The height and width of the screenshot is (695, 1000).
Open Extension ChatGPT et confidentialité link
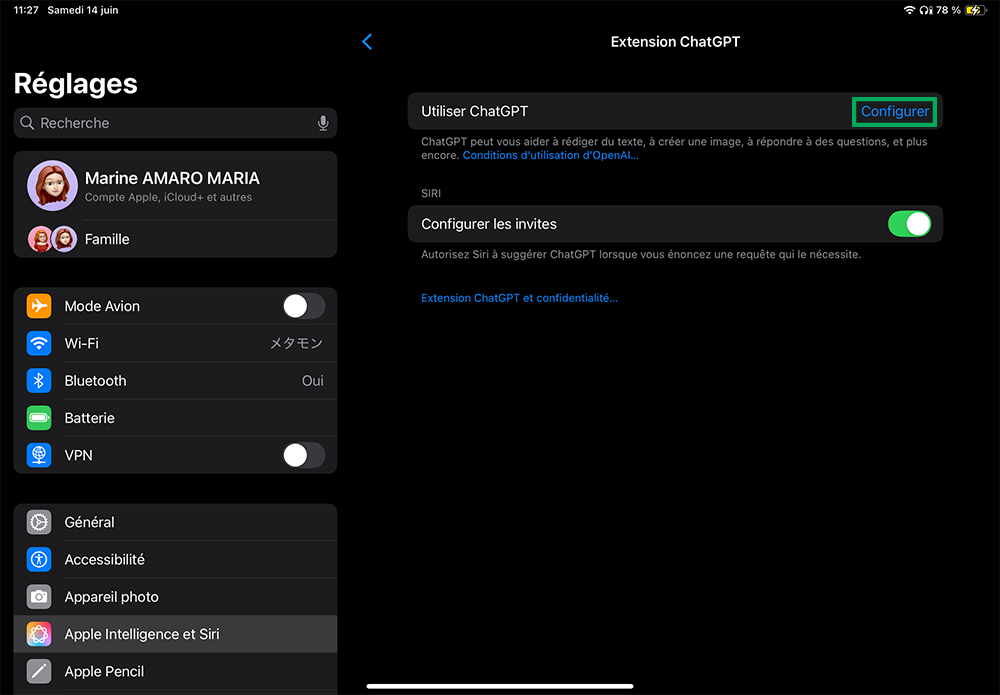[x=519, y=298]
